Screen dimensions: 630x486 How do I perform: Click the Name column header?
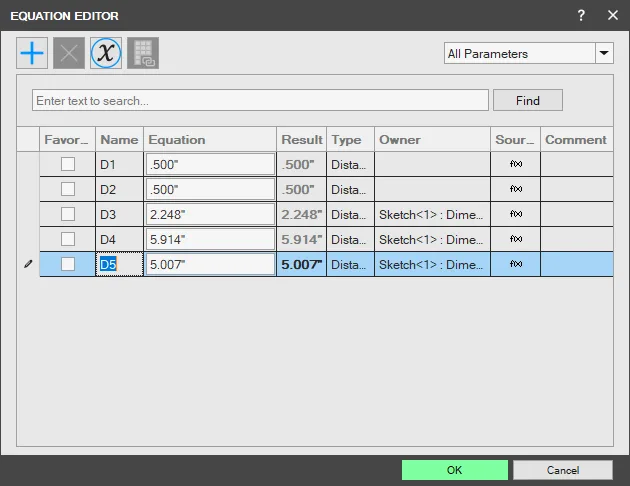(x=119, y=139)
